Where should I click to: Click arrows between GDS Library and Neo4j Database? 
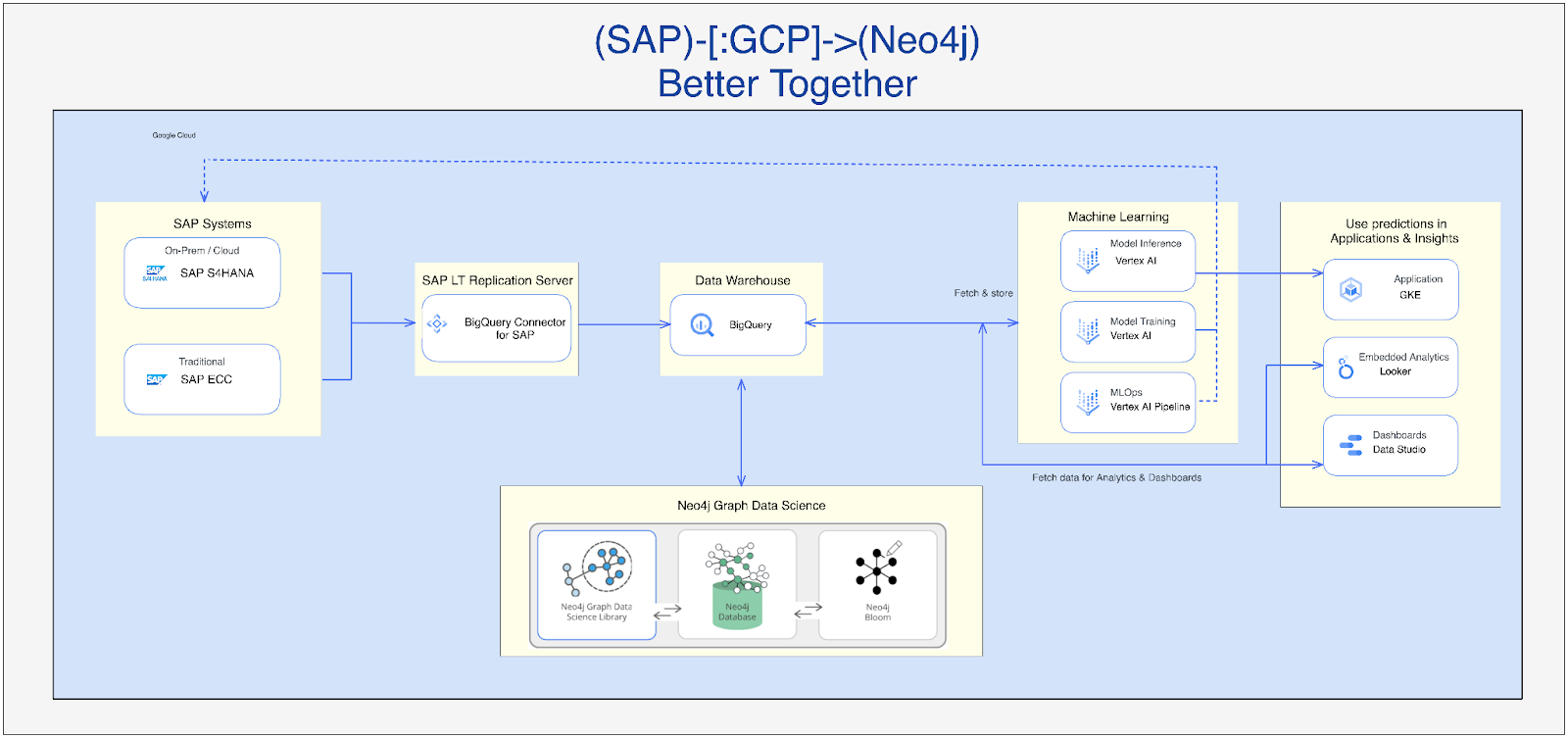pos(667,612)
